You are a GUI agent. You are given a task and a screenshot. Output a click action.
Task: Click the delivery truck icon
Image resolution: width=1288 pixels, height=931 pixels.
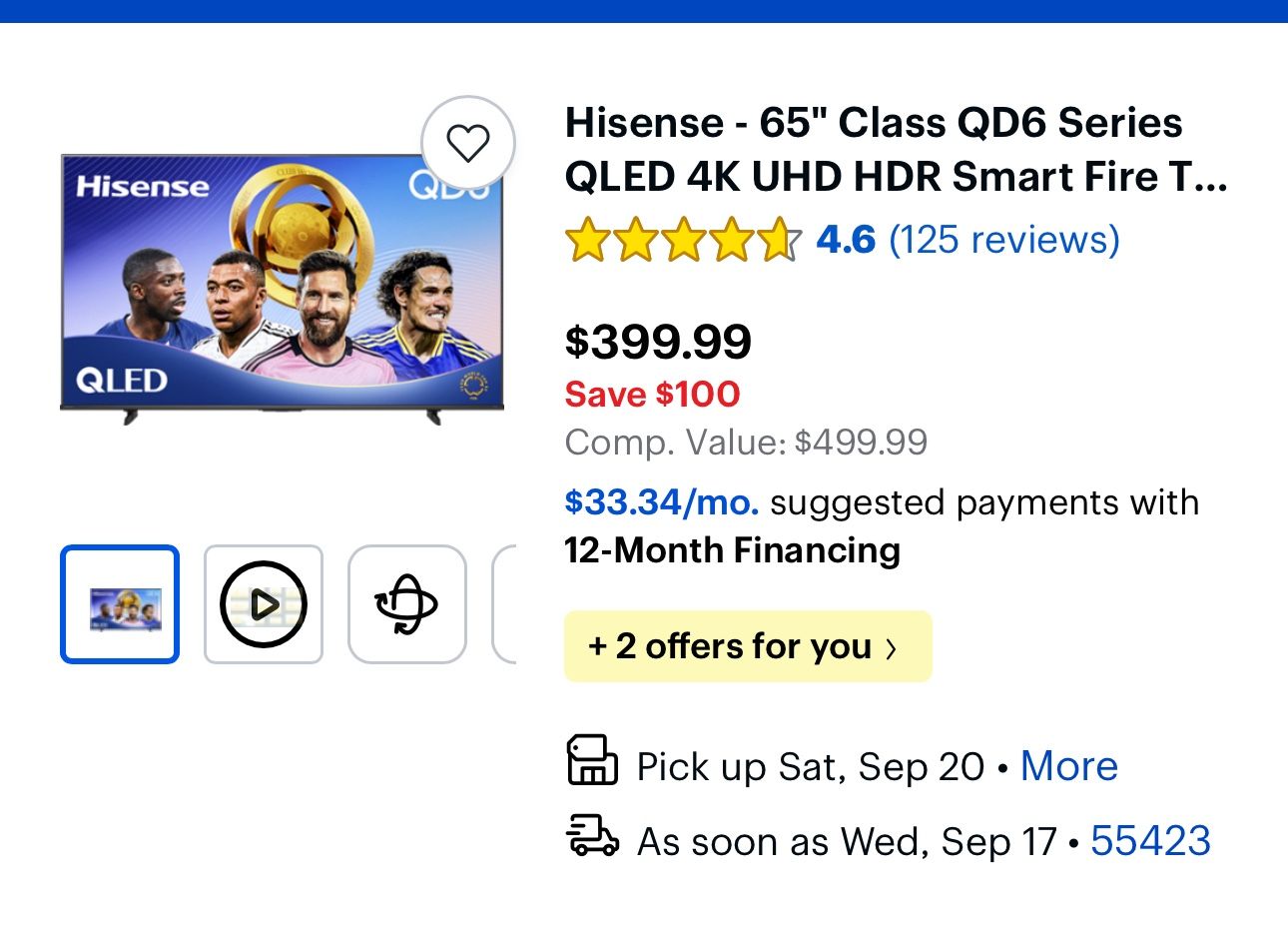pyautogui.click(x=592, y=836)
